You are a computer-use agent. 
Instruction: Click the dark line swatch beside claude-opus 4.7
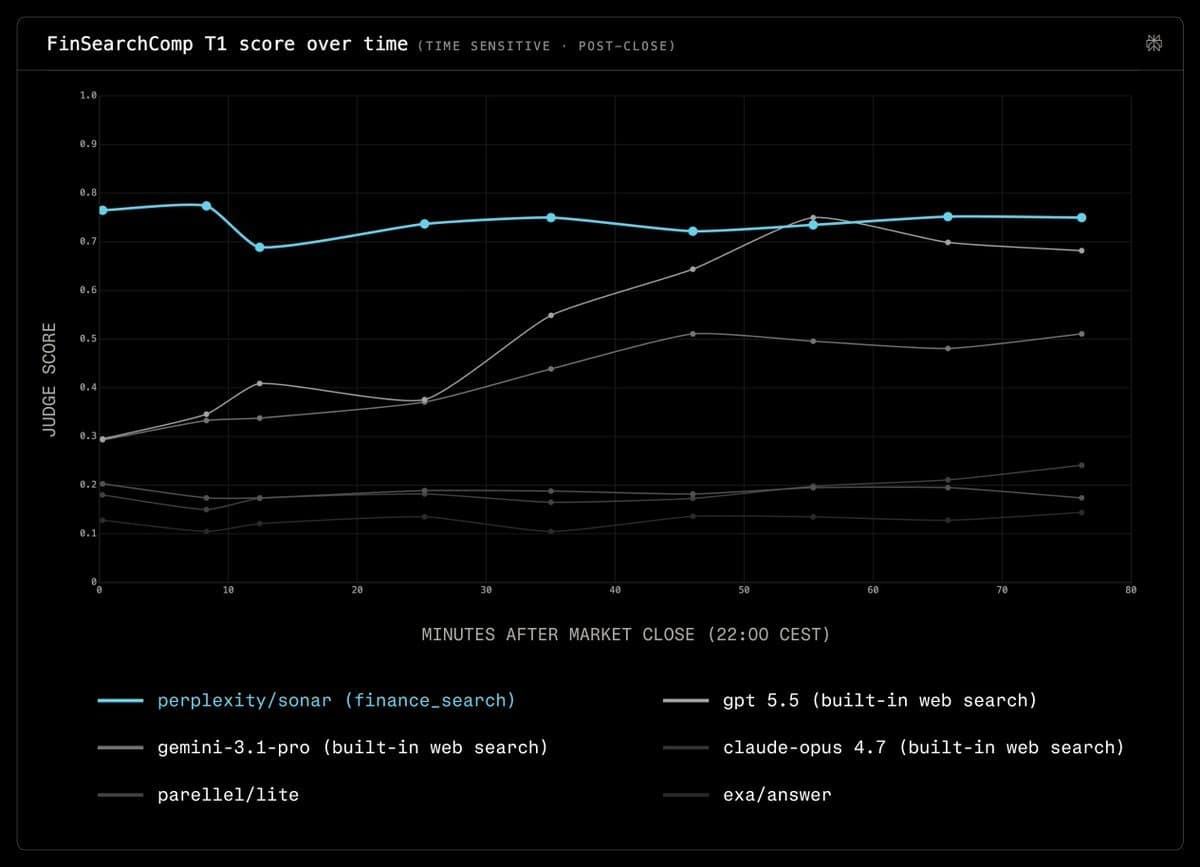coord(685,748)
